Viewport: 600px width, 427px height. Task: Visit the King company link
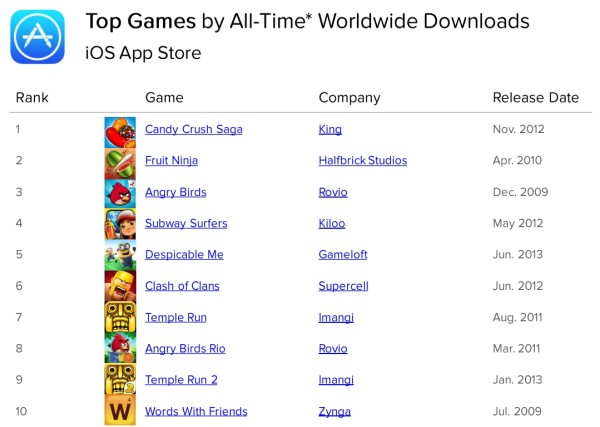pyautogui.click(x=329, y=130)
